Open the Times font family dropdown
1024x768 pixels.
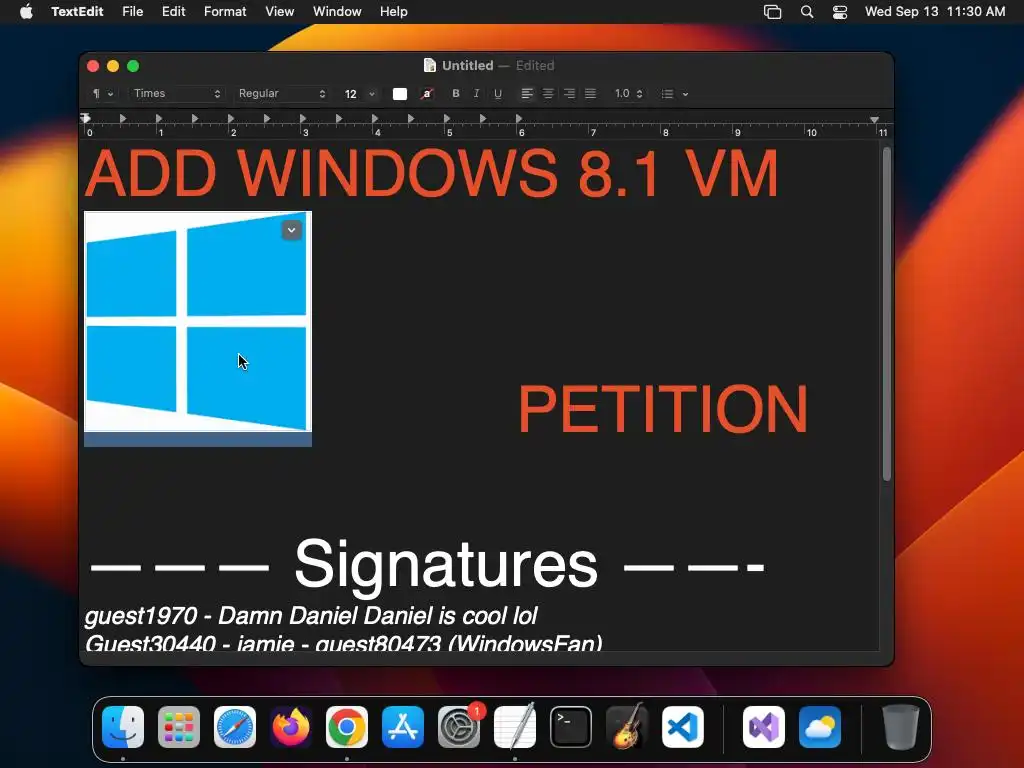tap(177, 94)
